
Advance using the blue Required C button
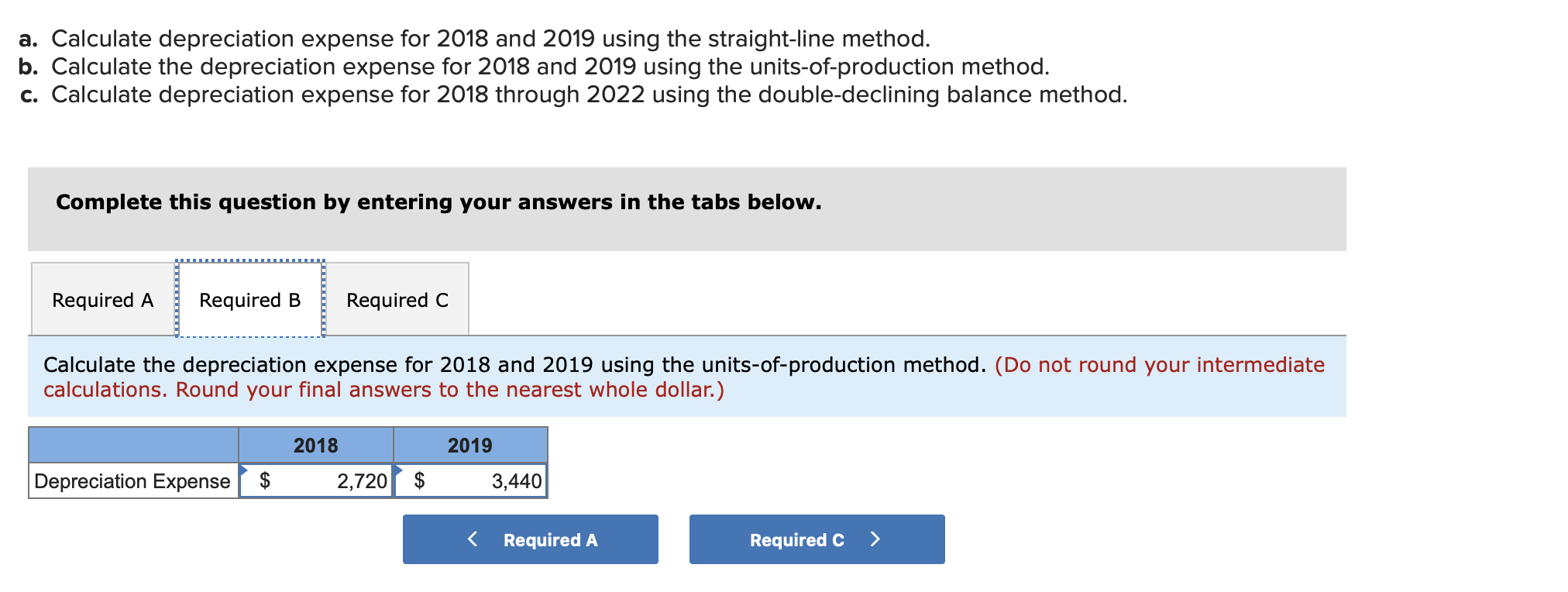(x=817, y=539)
